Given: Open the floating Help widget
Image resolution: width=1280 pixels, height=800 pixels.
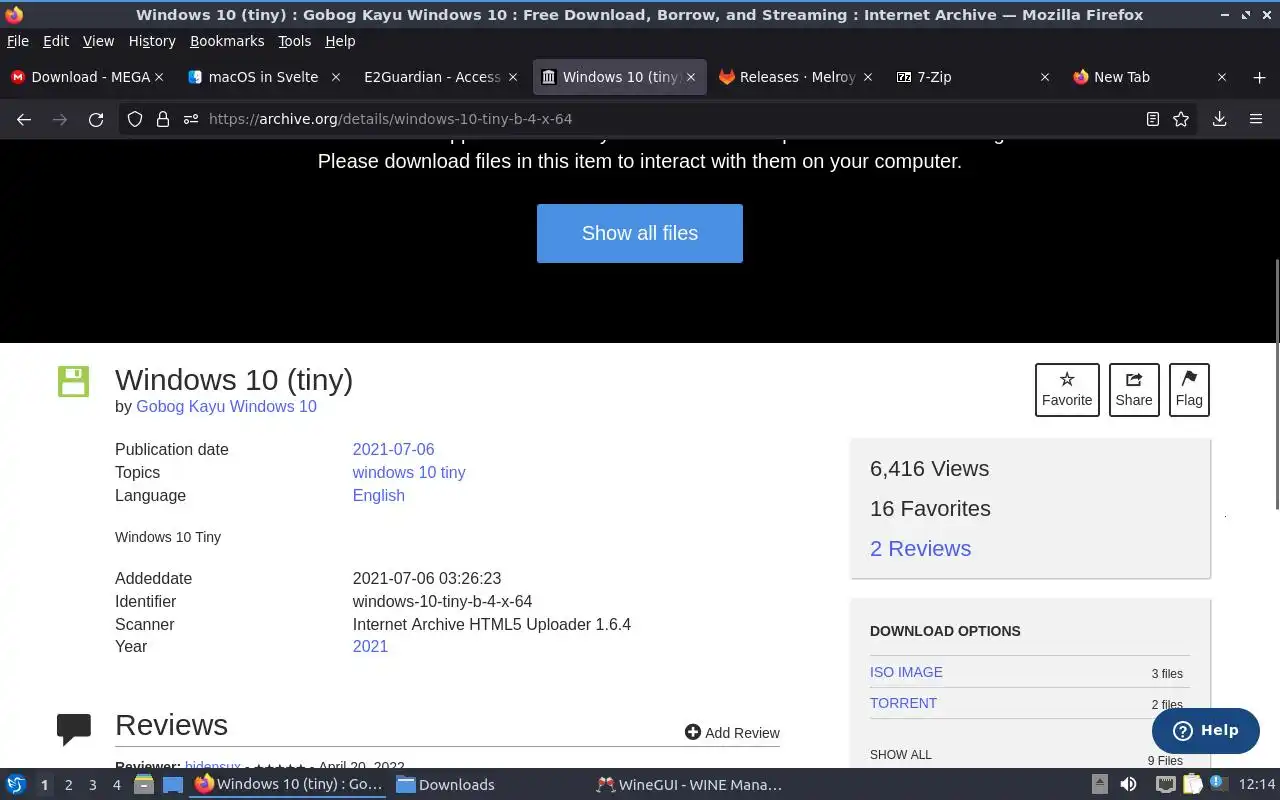Looking at the screenshot, I should coord(1205,731).
